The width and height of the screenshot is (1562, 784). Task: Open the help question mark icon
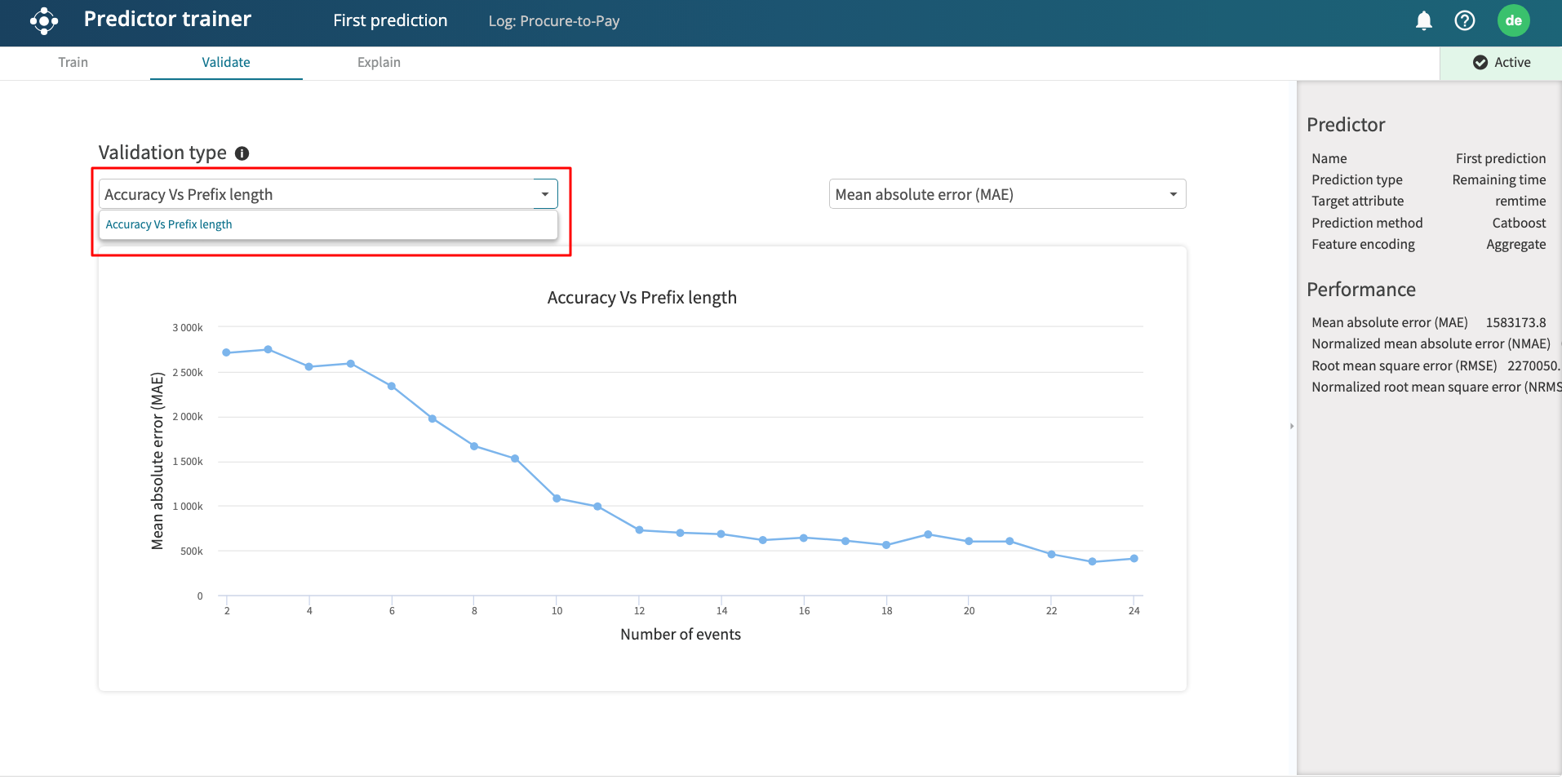pos(1464,20)
